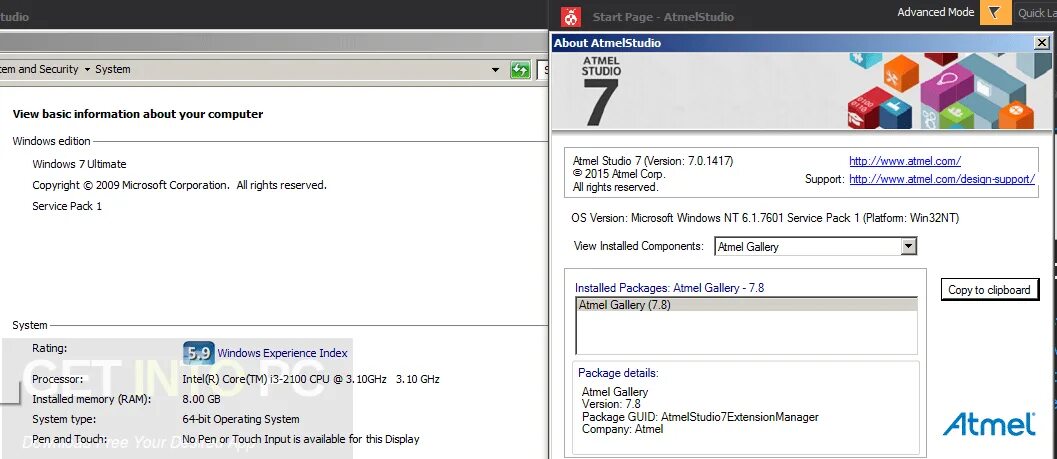Expand the address bar history dropdown arrow
This screenshot has width=1057, height=459.
point(495,69)
